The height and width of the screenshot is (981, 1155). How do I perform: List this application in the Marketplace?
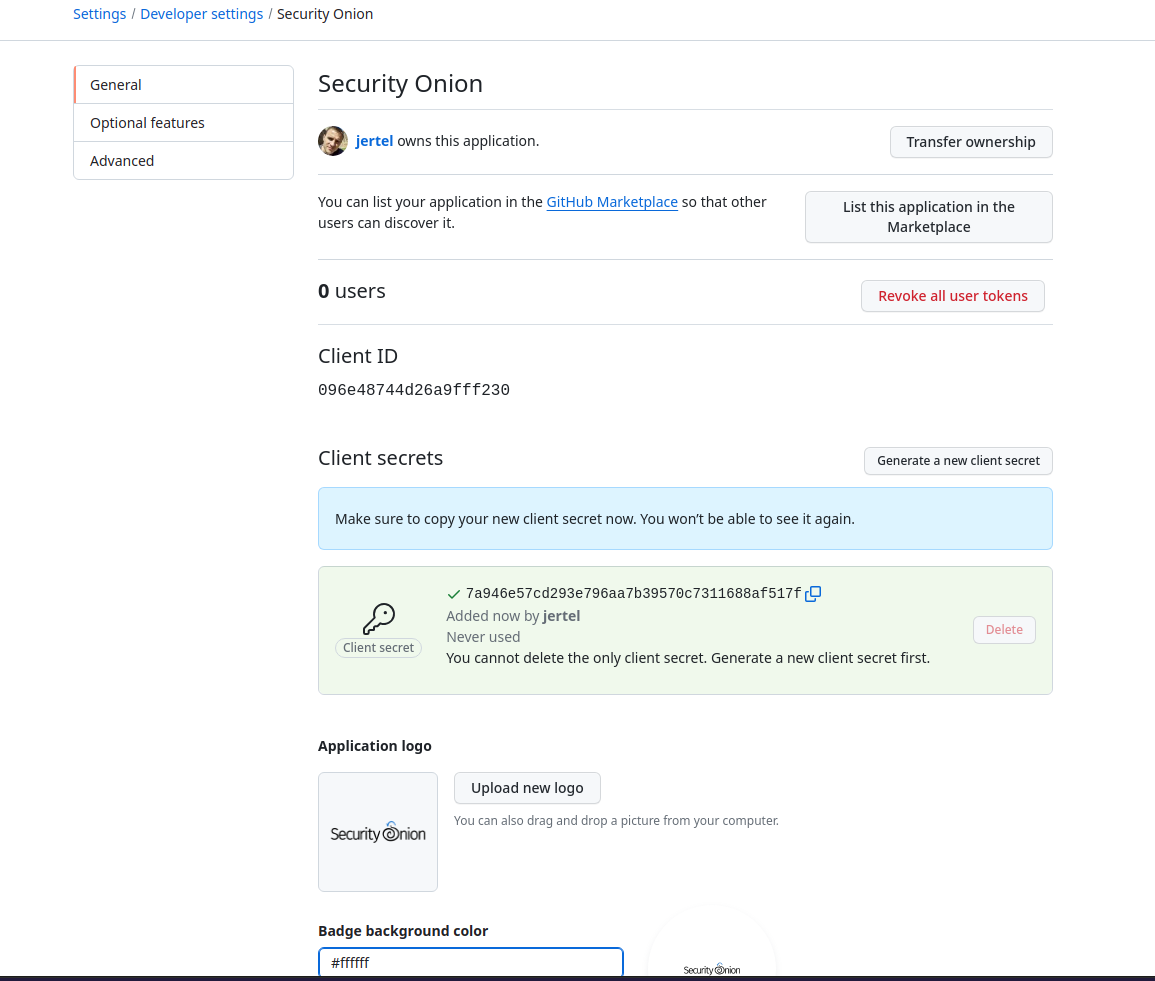click(928, 217)
